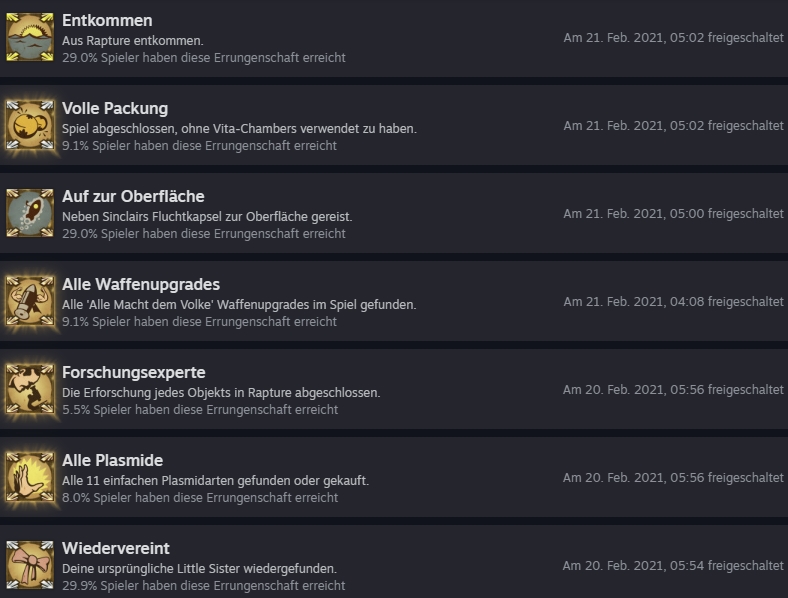Click the Plasmidarten description under Alle Plasmide
Image resolution: width=788 pixels, height=598 pixels.
tap(215, 481)
